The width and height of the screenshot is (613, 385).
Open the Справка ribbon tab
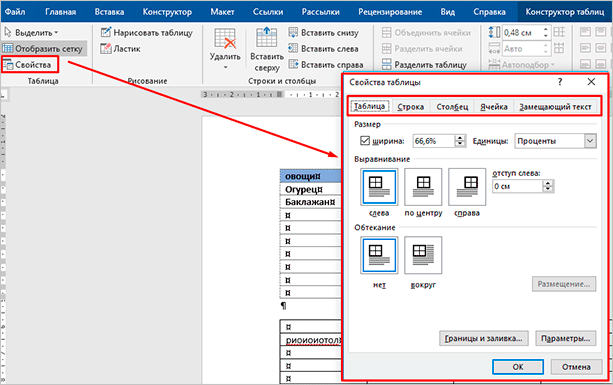(x=489, y=12)
